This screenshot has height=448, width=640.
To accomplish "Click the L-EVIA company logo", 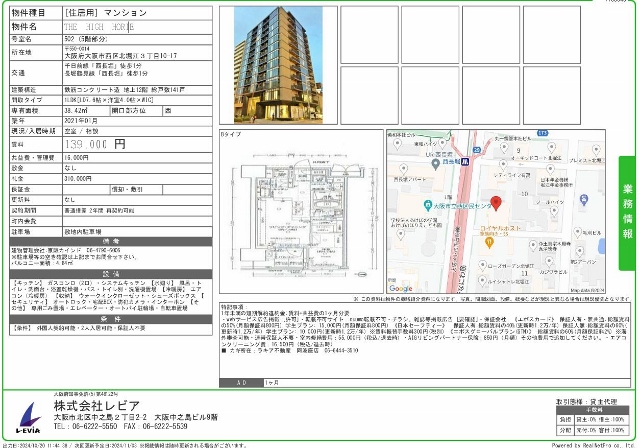I will point(29,417).
